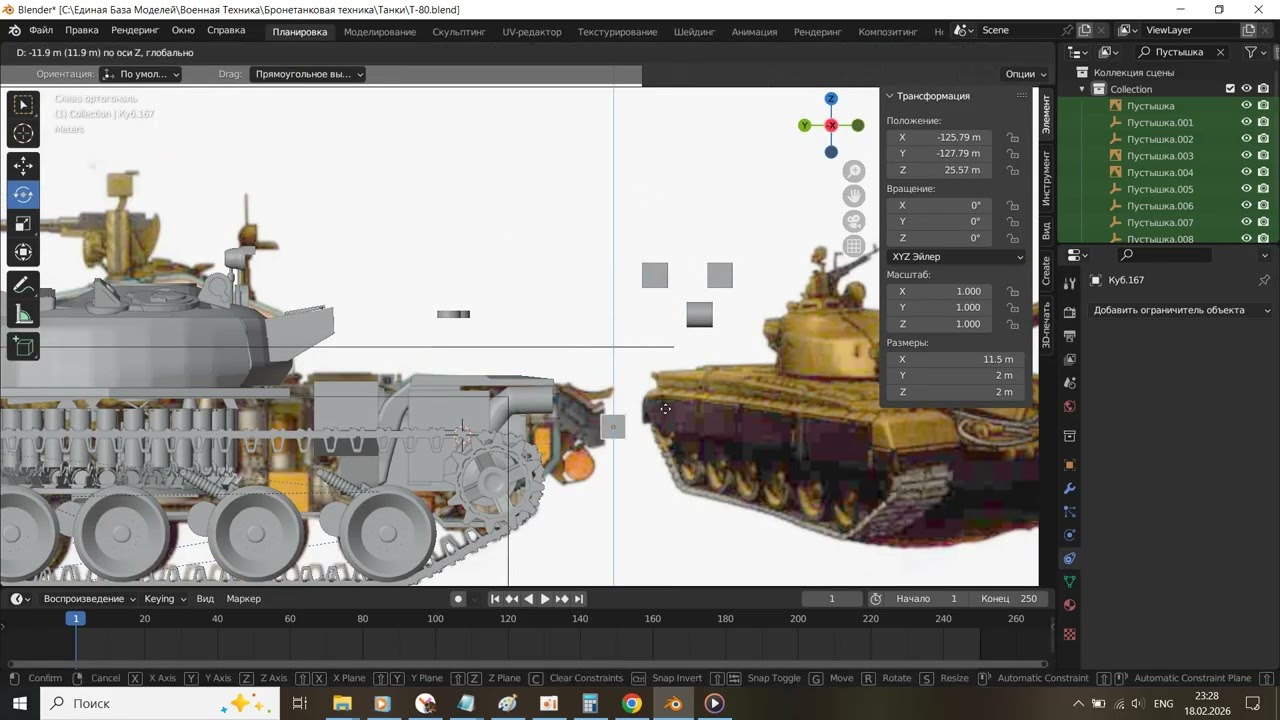
Task: Click the viewport zoom magnifier gizmo
Action: pyautogui.click(x=854, y=171)
